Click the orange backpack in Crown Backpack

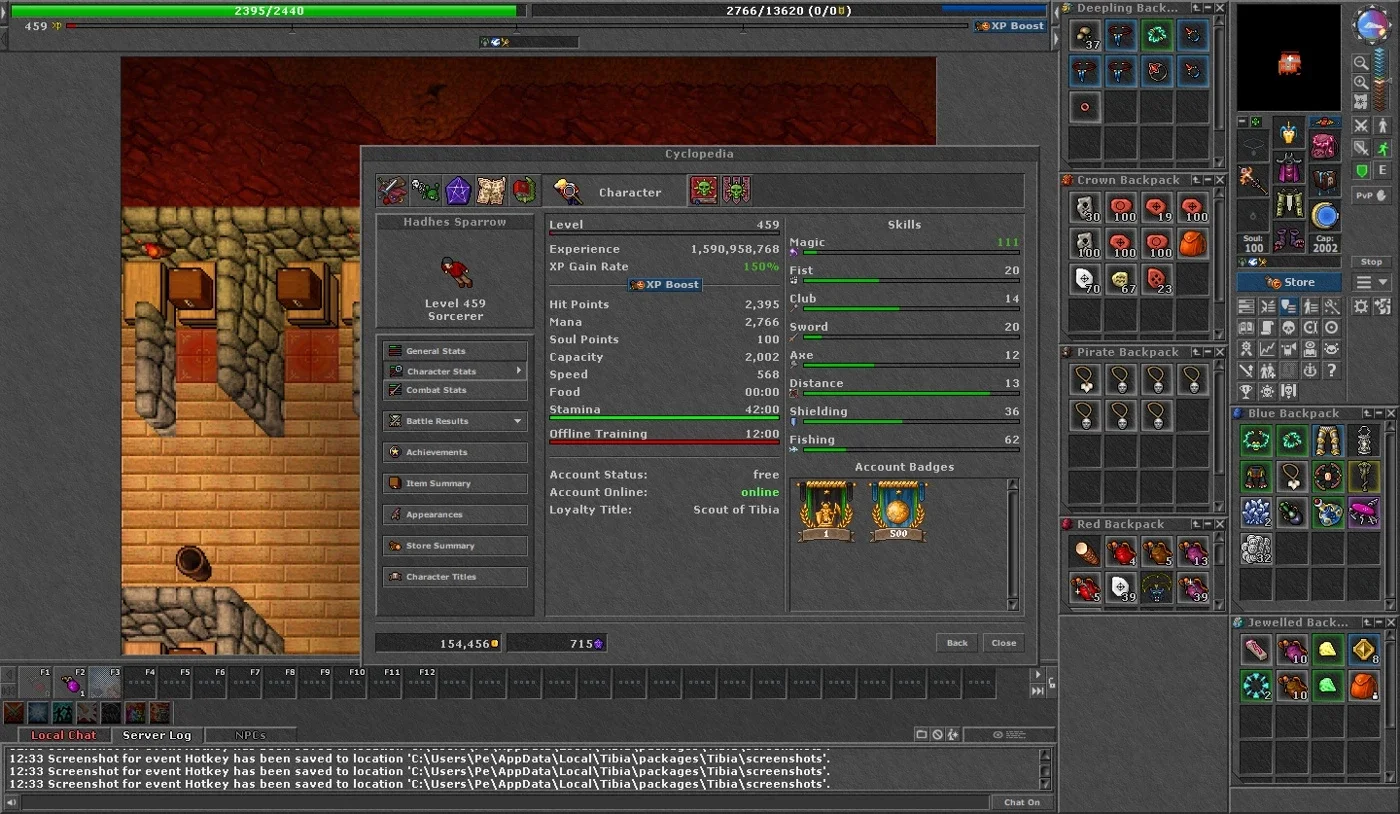[1193, 243]
